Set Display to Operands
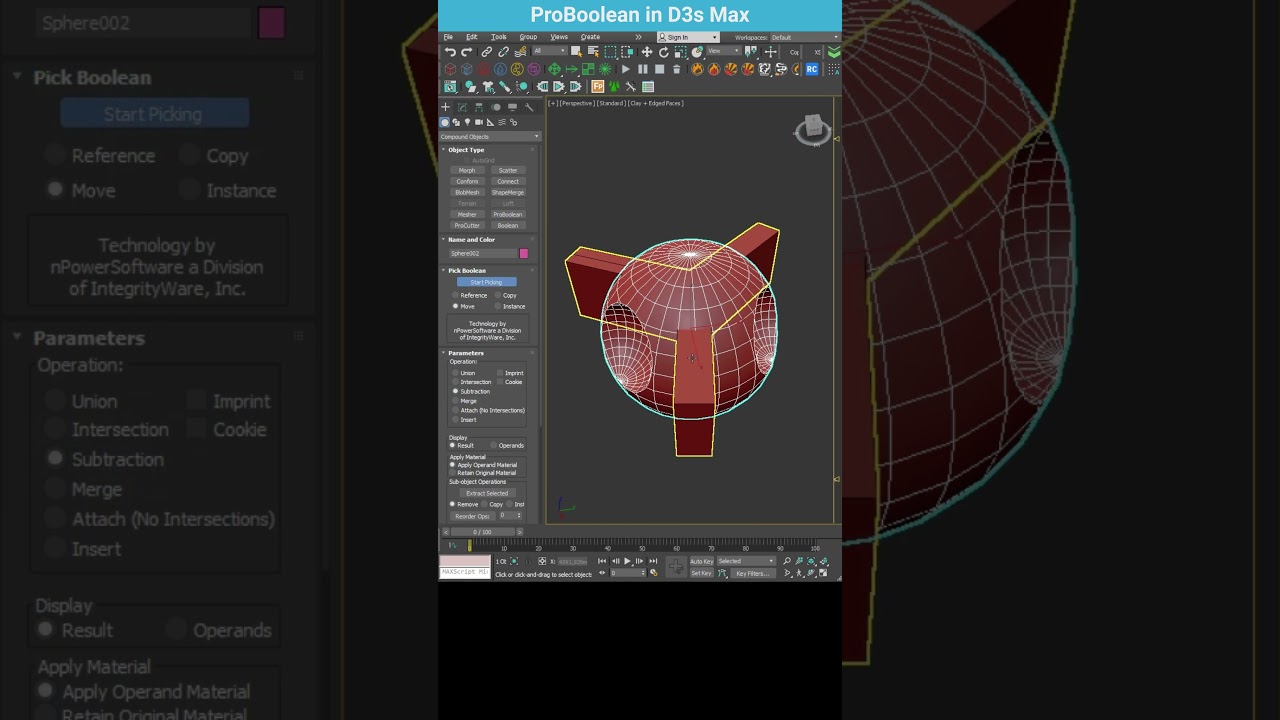This screenshot has height=720, width=1280. [x=507, y=445]
